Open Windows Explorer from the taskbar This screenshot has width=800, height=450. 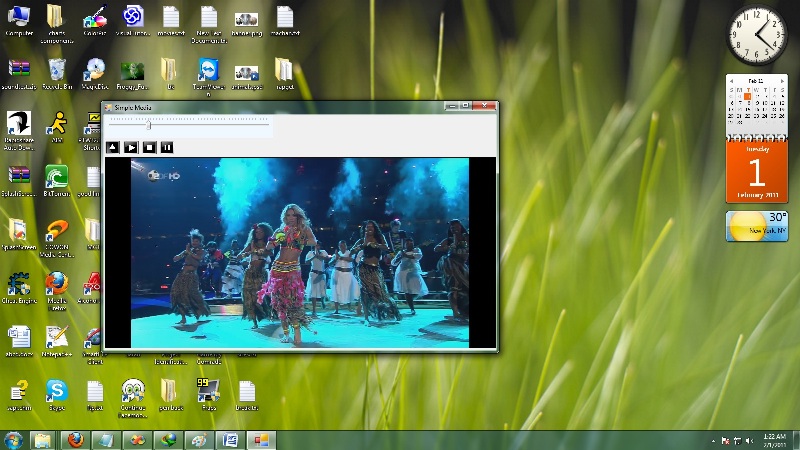pyautogui.click(x=42, y=440)
